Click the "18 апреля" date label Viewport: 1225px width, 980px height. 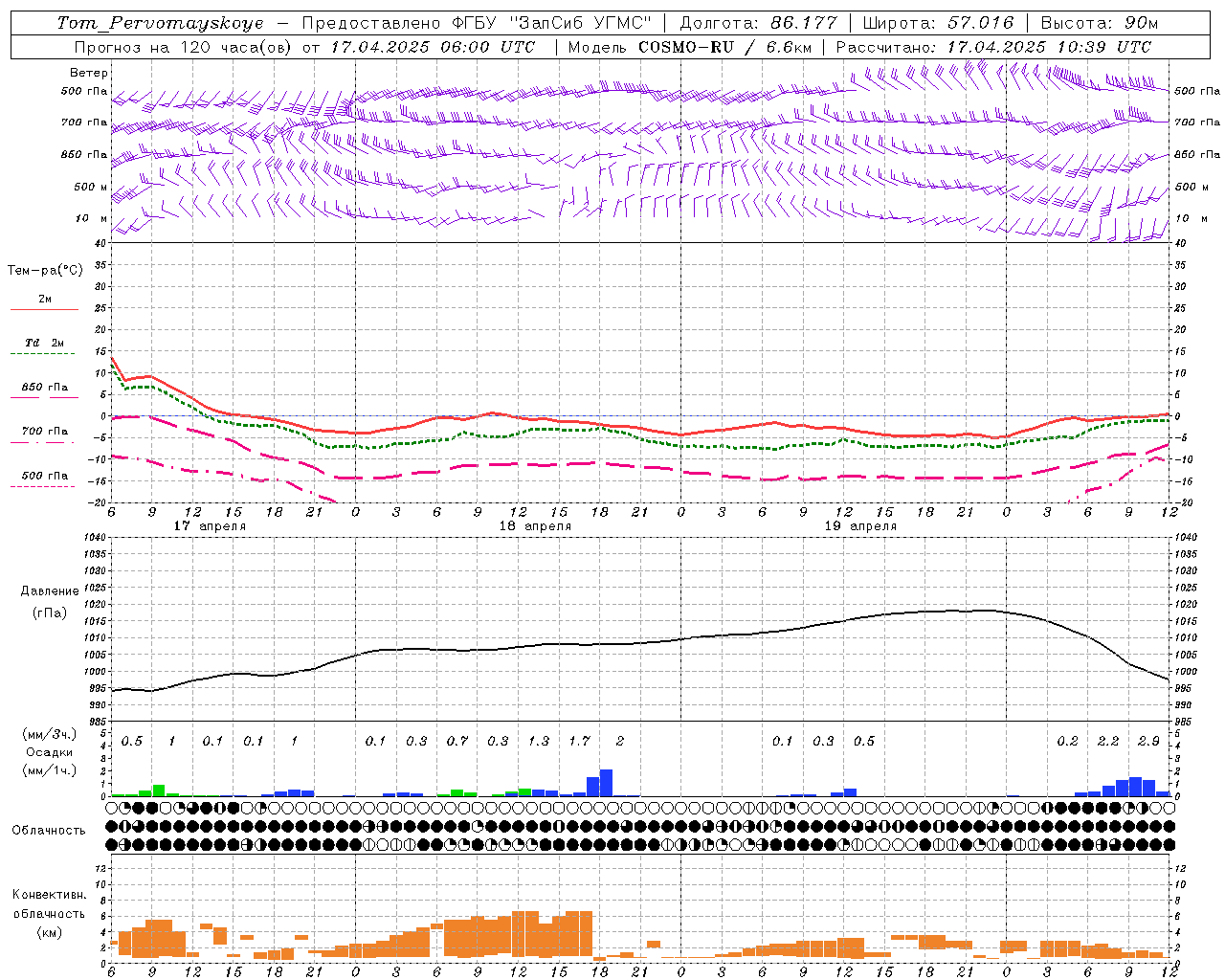[x=535, y=526]
